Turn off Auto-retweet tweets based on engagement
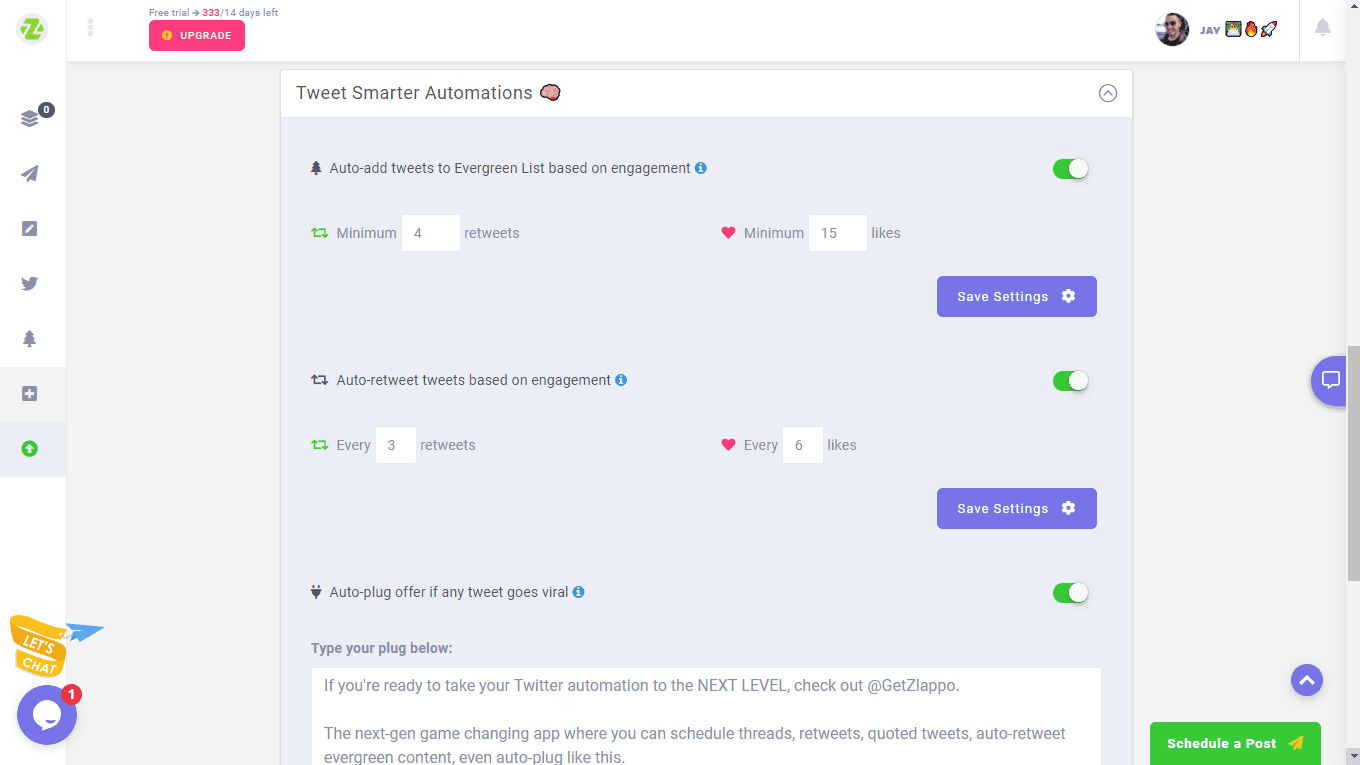The height and width of the screenshot is (765, 1360). tap(1070, 381)
